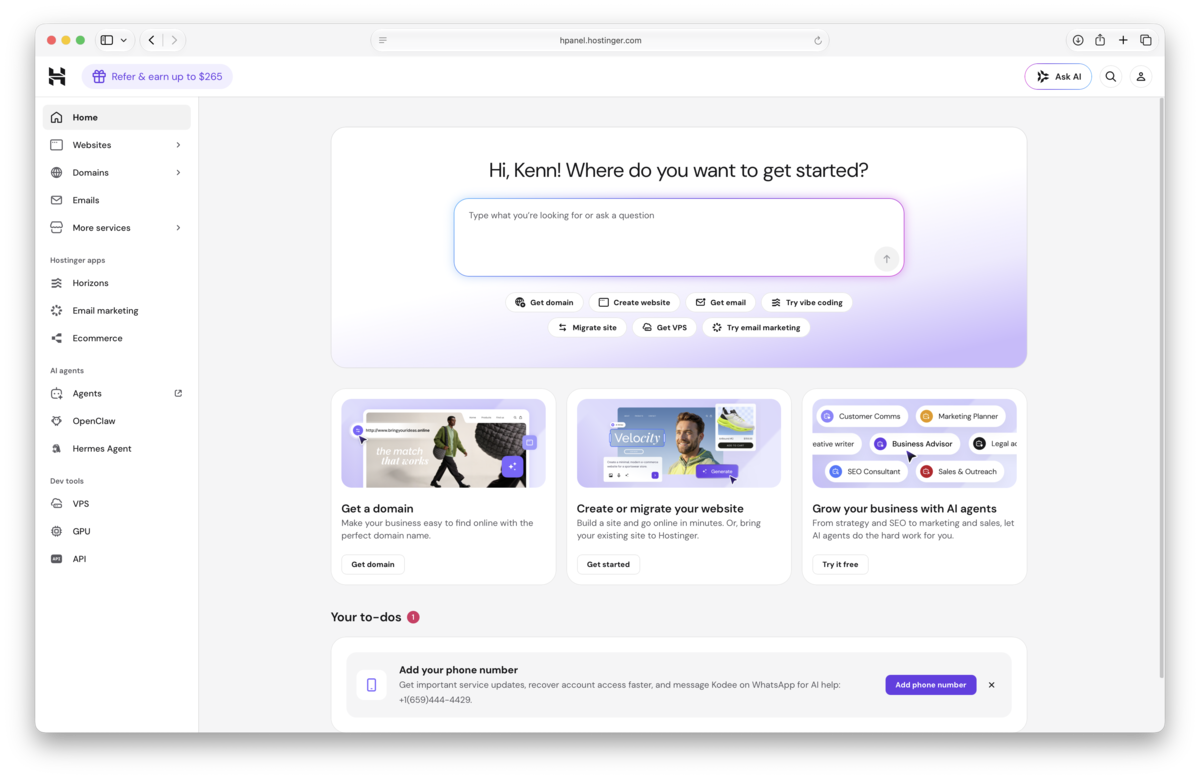Click the Hermes Agent sidebar icon
This screenshot has width=1200, height=779.
(57, 448)
